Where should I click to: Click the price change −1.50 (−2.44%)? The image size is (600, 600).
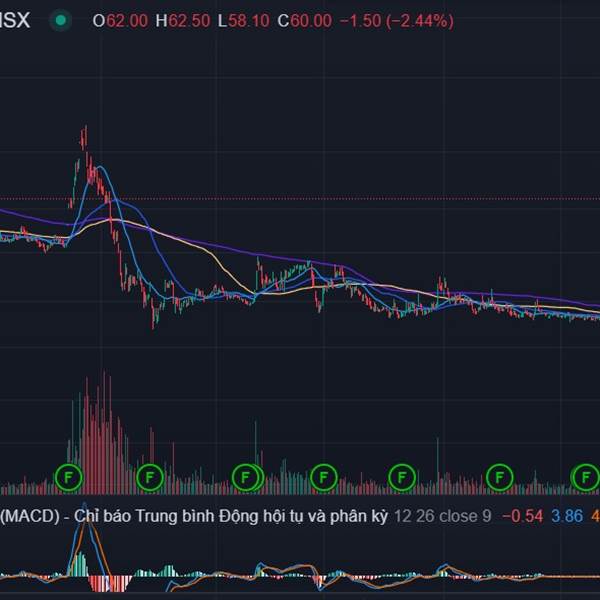click(397, 21)
